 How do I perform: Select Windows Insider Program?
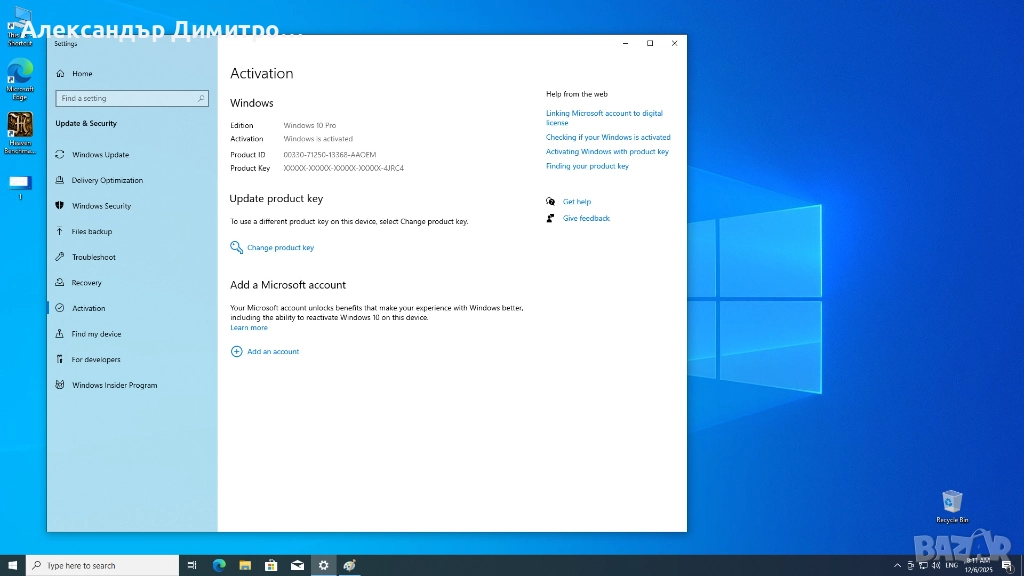(x=114, y=385)
